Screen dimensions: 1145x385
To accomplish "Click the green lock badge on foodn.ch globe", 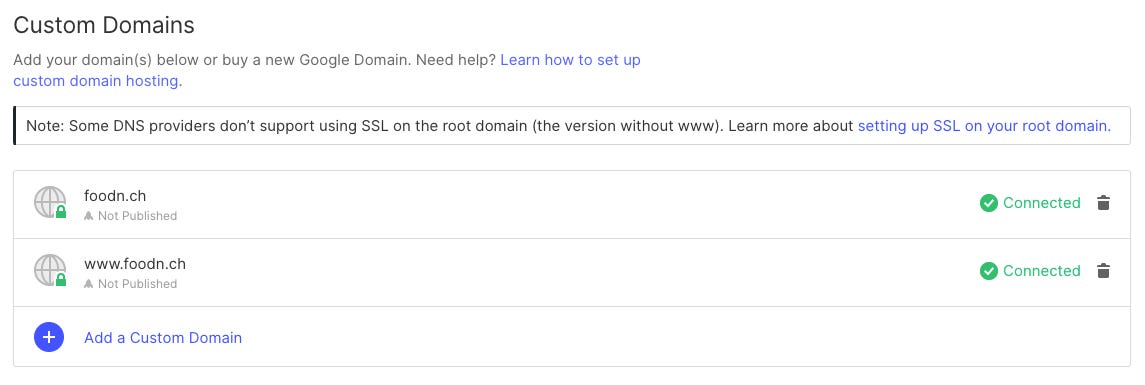I will 61,213.
